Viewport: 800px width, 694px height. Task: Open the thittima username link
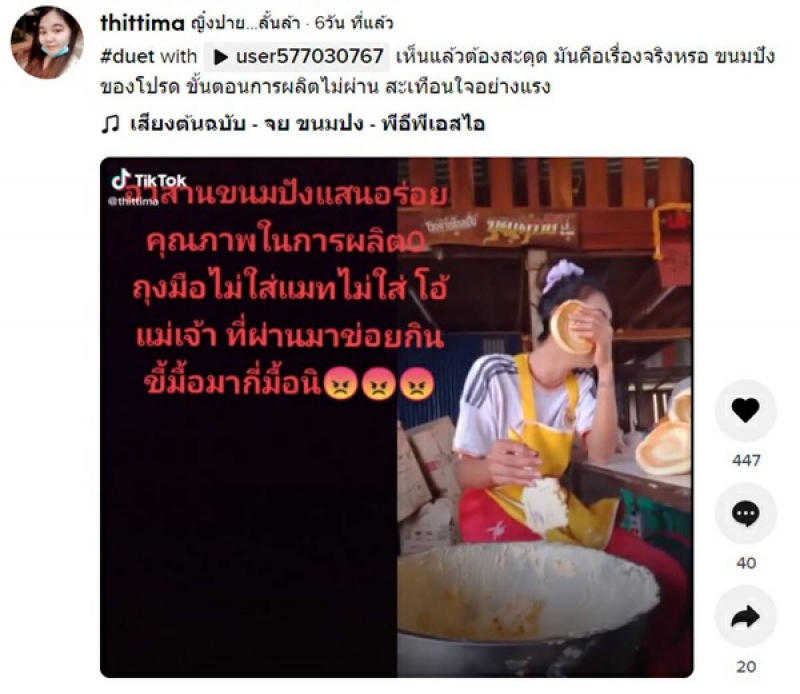[142, 23]
